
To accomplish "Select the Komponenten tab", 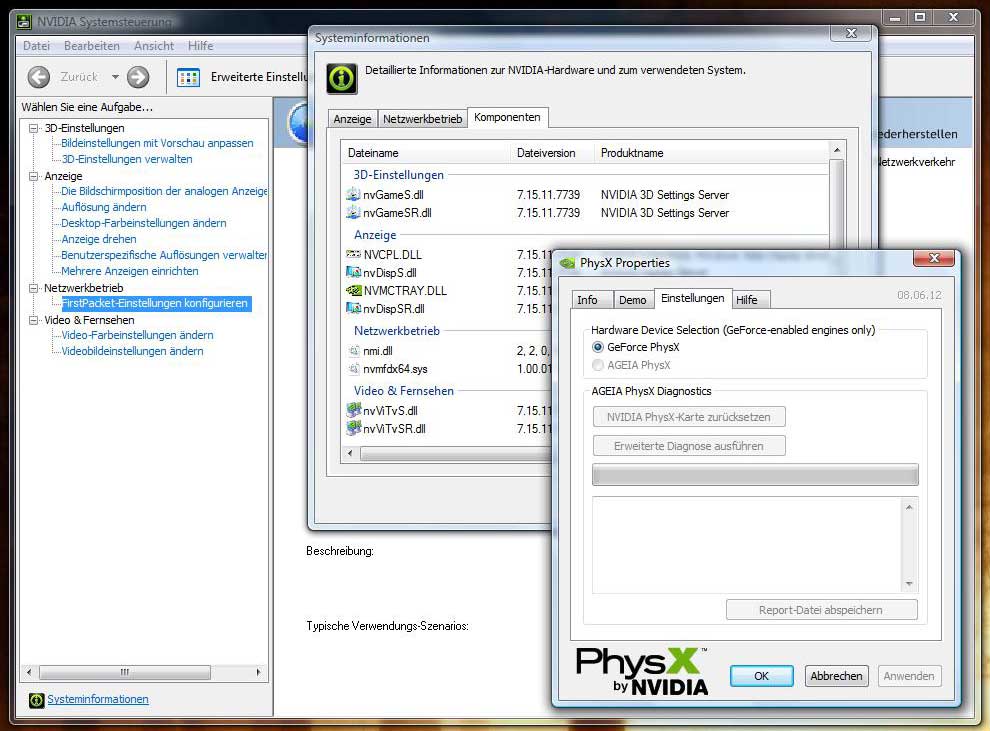I will [x=507, y=117].
